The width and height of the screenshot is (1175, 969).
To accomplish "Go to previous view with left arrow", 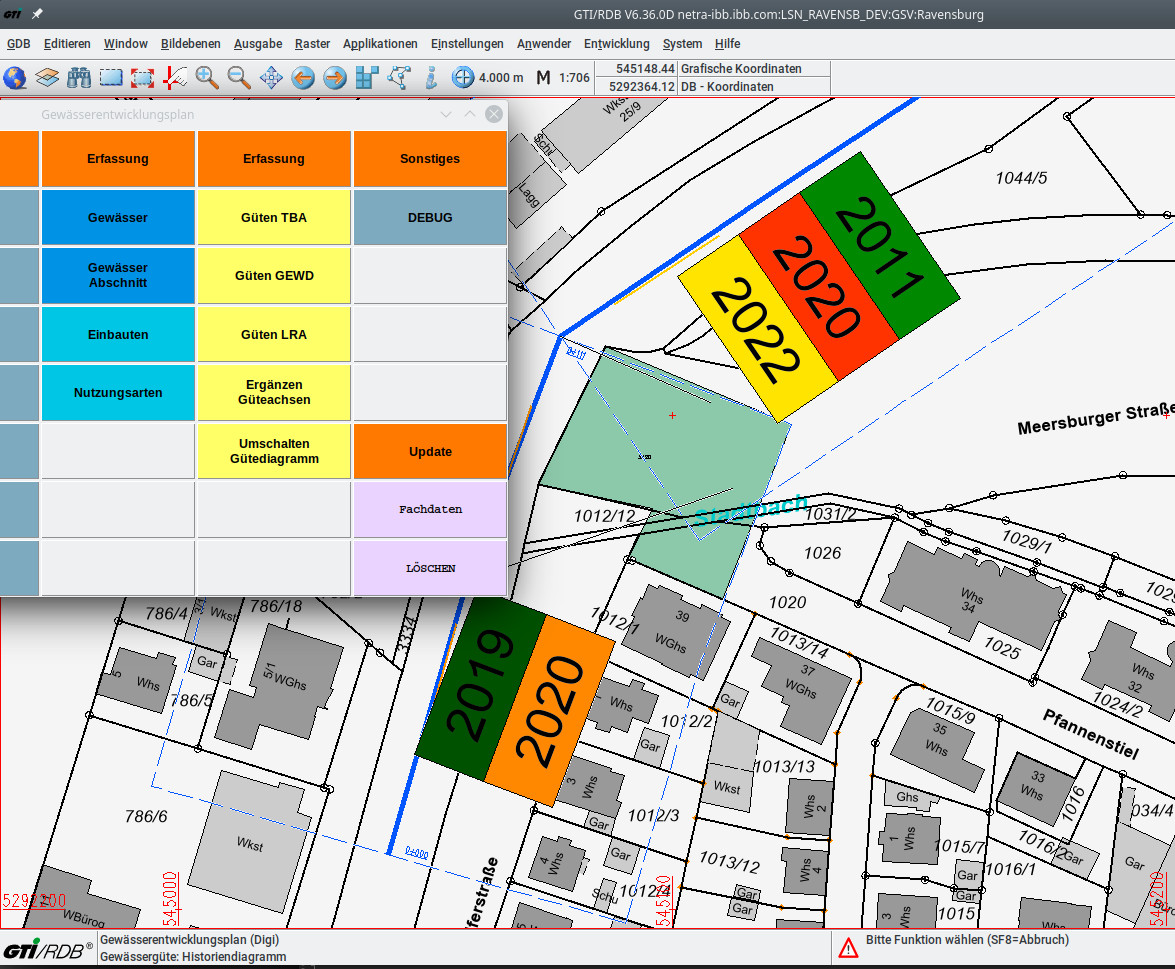I will [x=303, y=77].
